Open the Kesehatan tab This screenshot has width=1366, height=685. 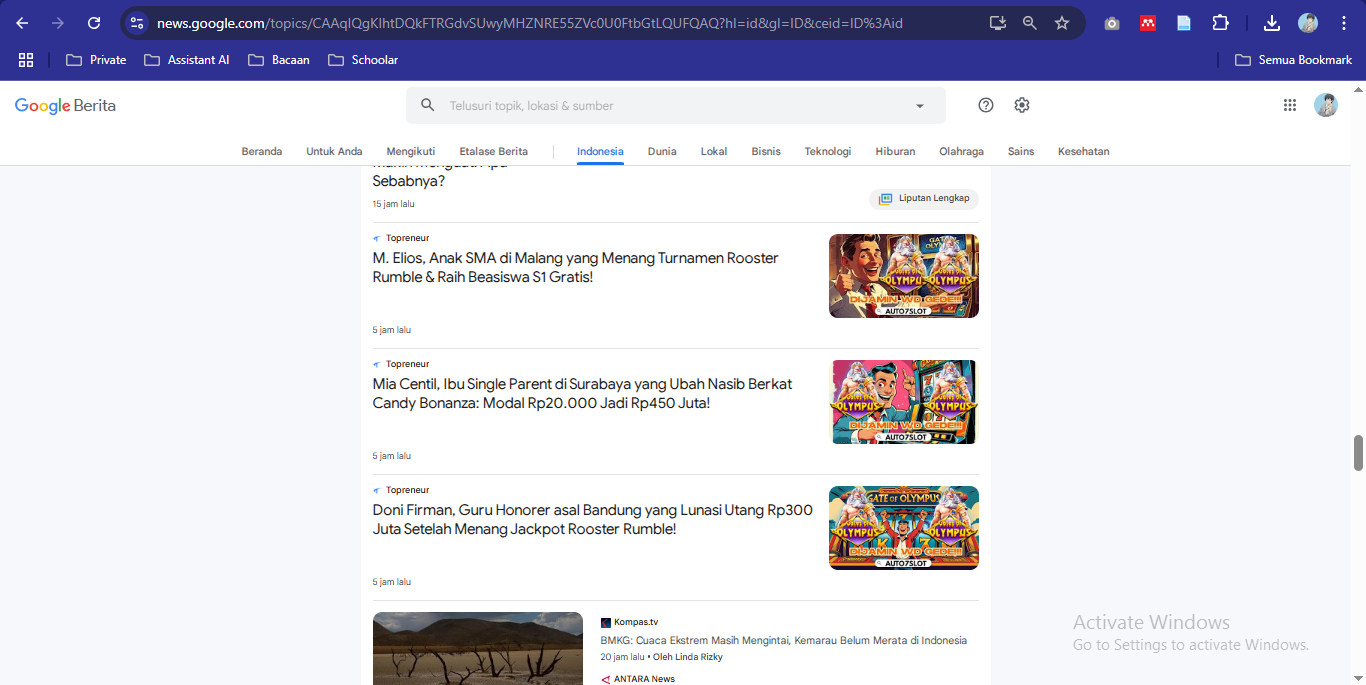coord(1084,151)
